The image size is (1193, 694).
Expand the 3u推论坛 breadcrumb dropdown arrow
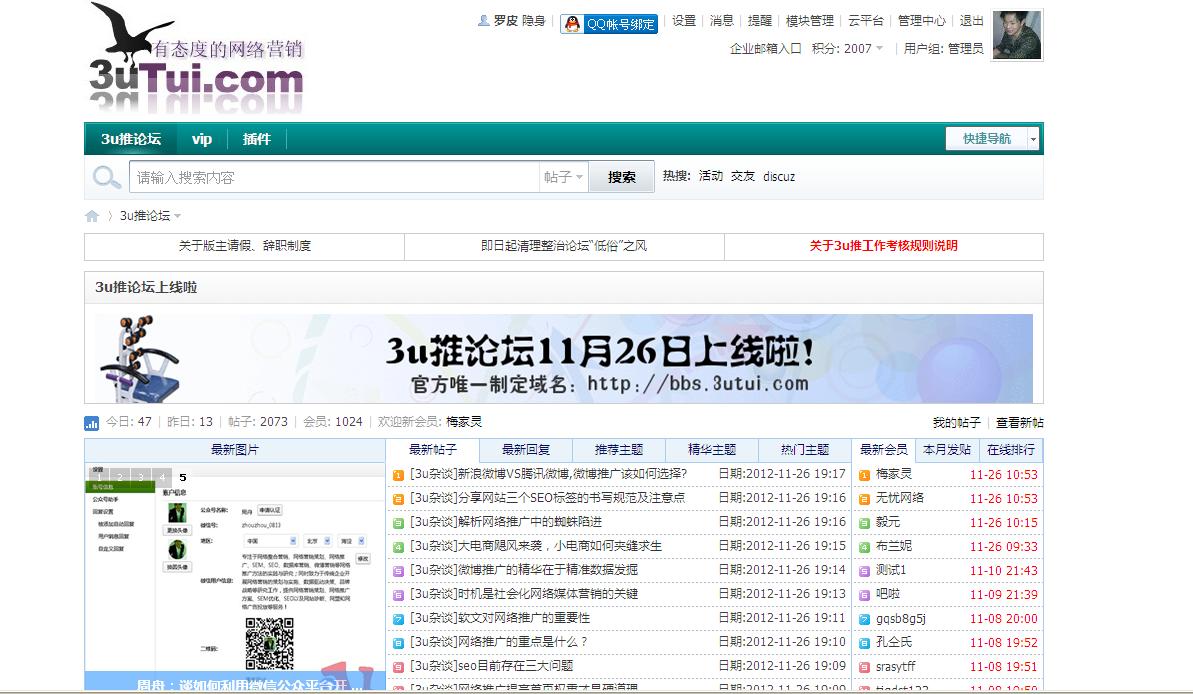point(178,216)
